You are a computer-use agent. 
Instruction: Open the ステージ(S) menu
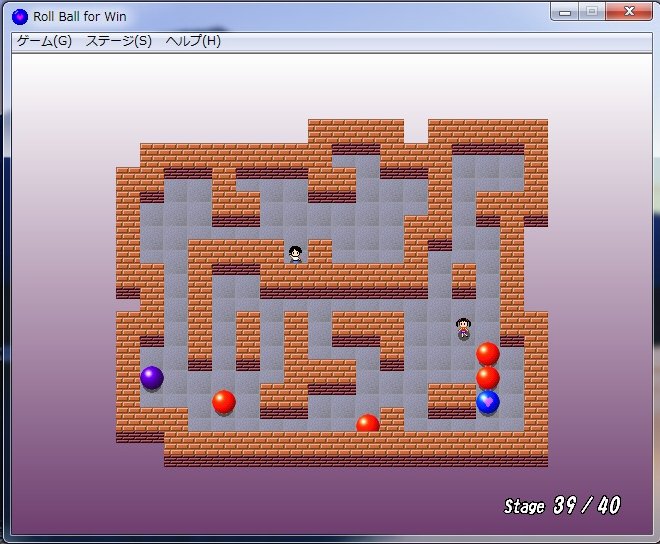click(119, 41)
